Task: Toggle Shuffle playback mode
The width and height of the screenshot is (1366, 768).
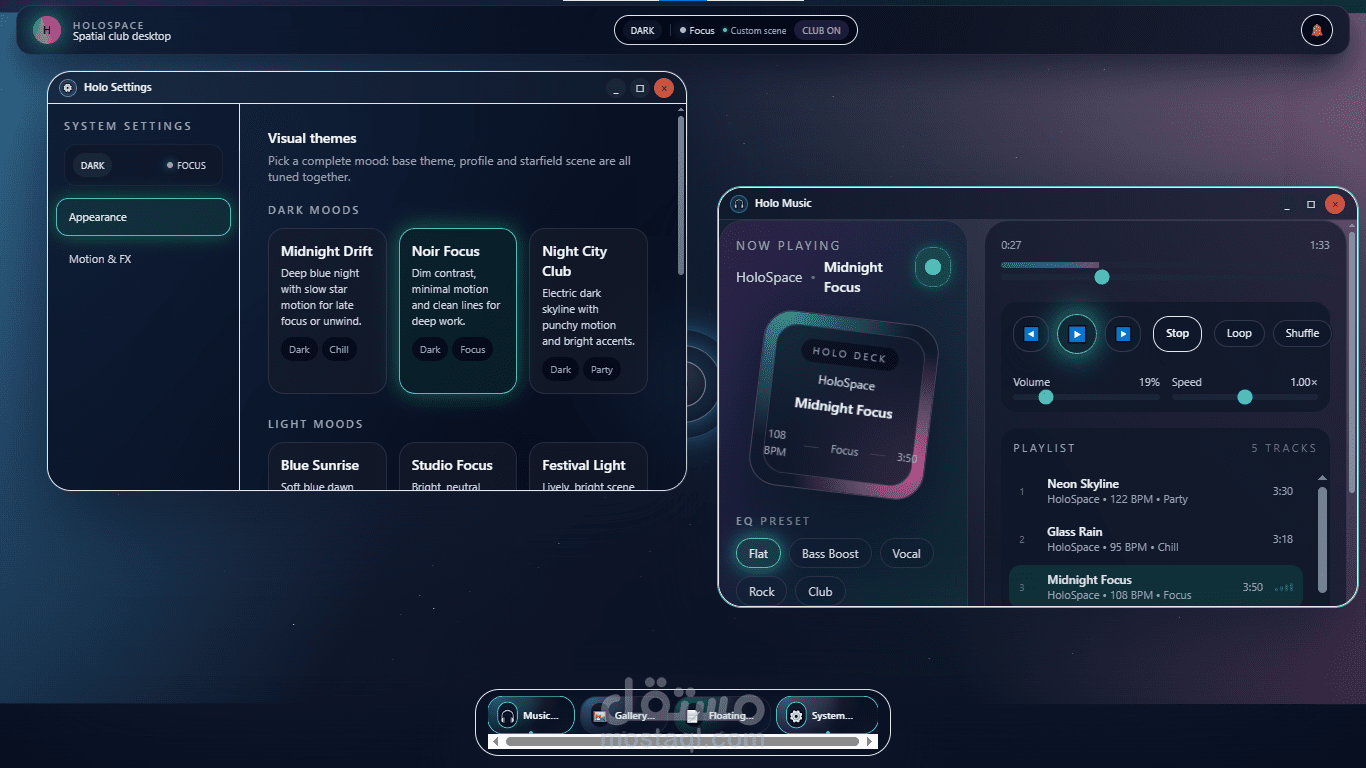Action: (x=1302, y=333)
